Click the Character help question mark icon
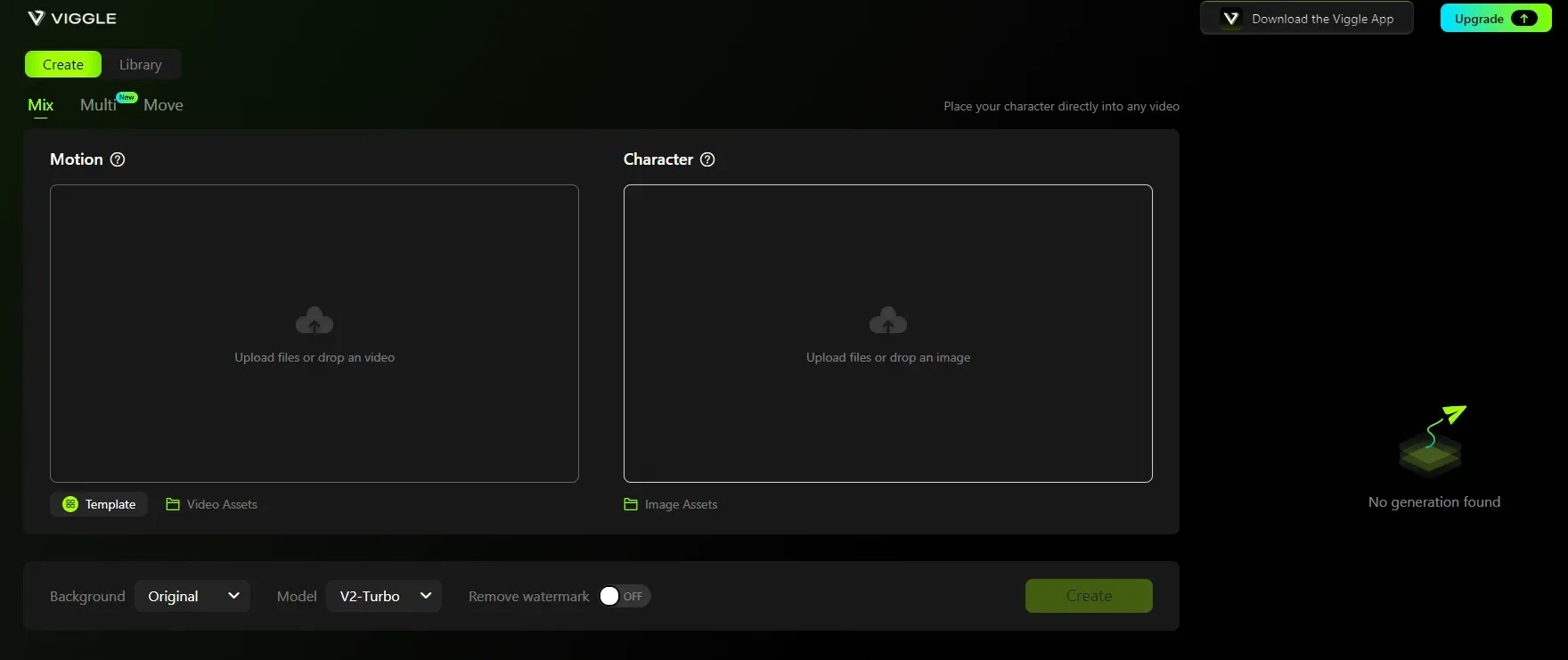The height and width of the screenshot is (660, 1568). click(x=707, y=159)
